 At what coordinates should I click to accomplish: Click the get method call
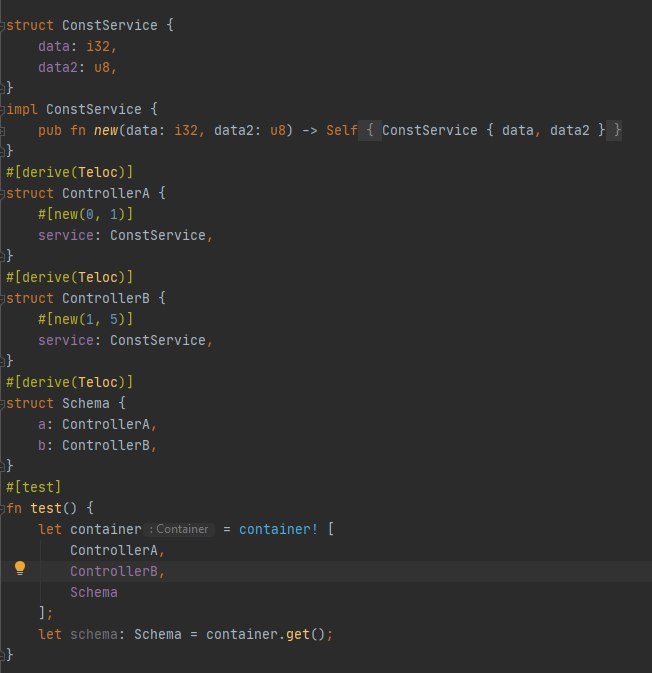pos(297,634)
